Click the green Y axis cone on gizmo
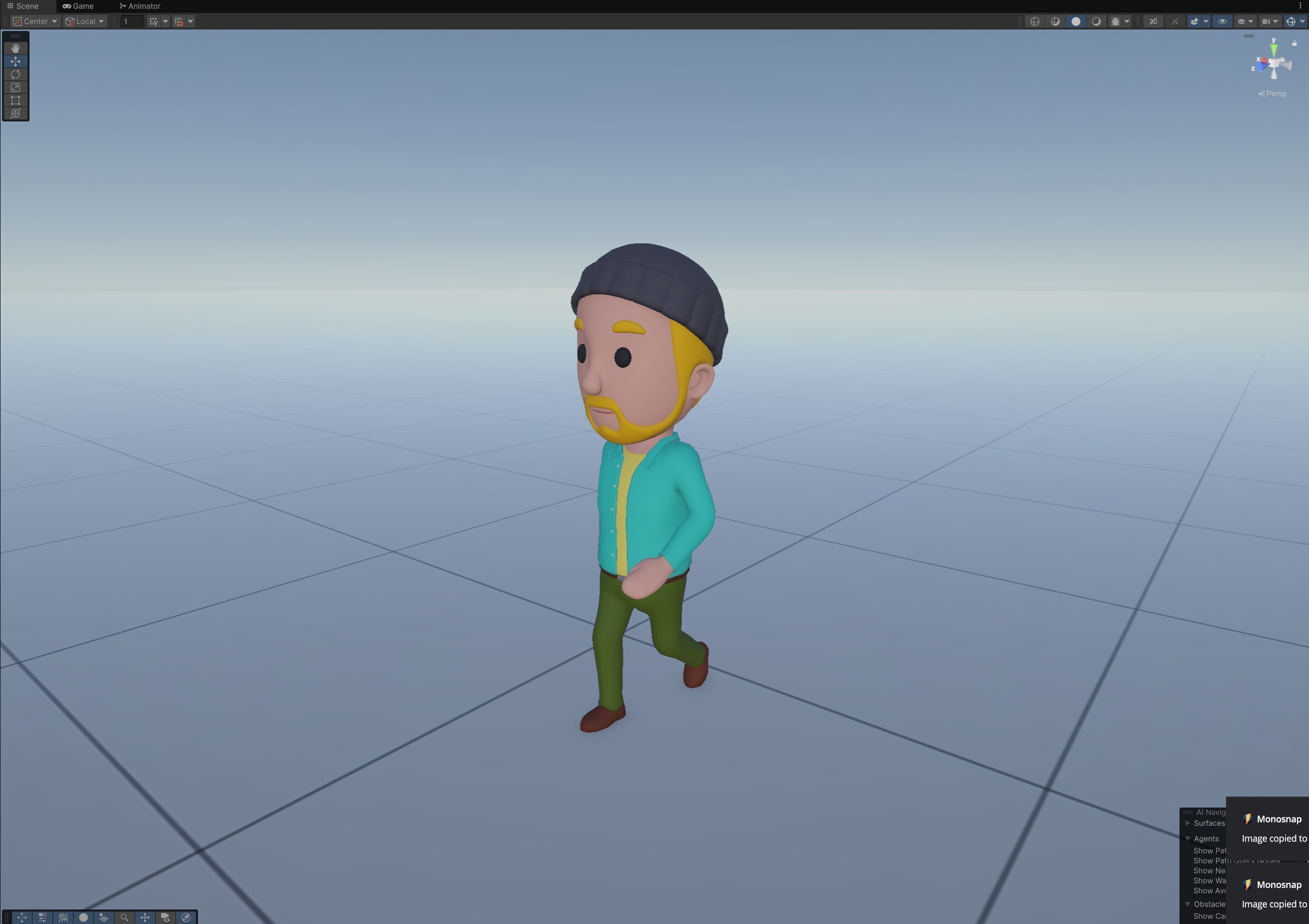Viewport: 1309px width, 924px height. [1273, 49]
